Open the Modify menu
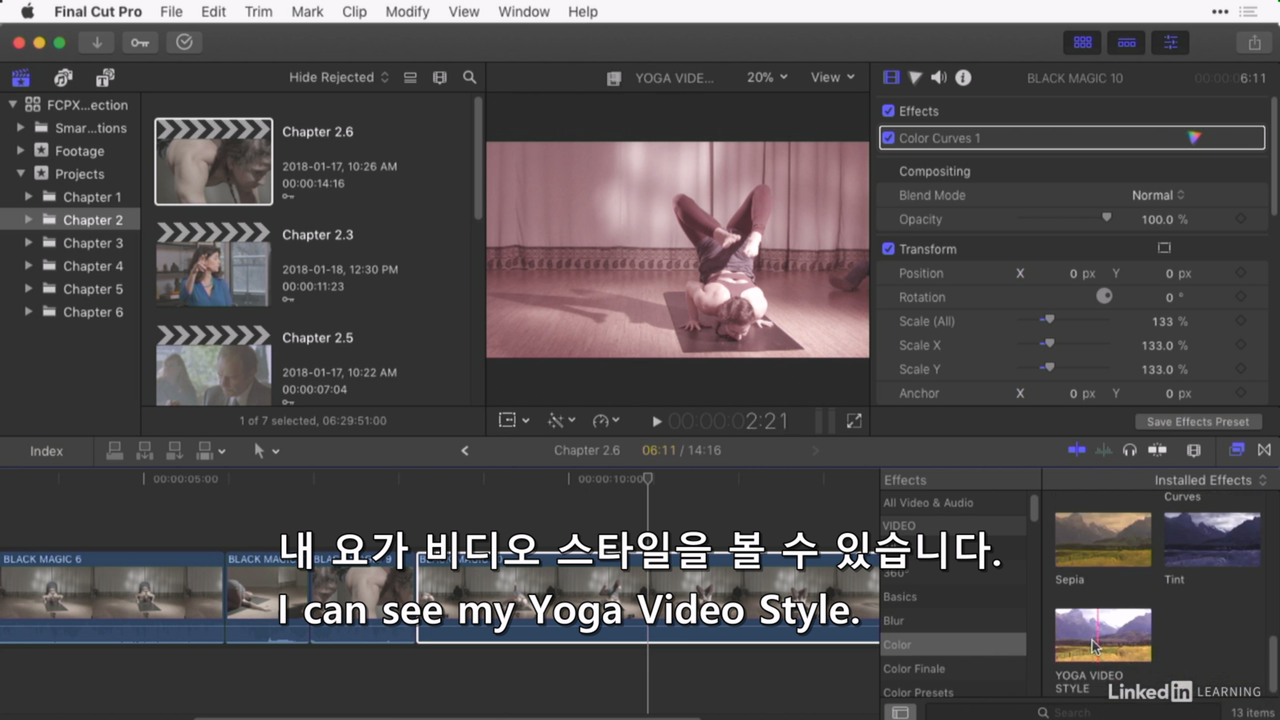 (407, 12)
